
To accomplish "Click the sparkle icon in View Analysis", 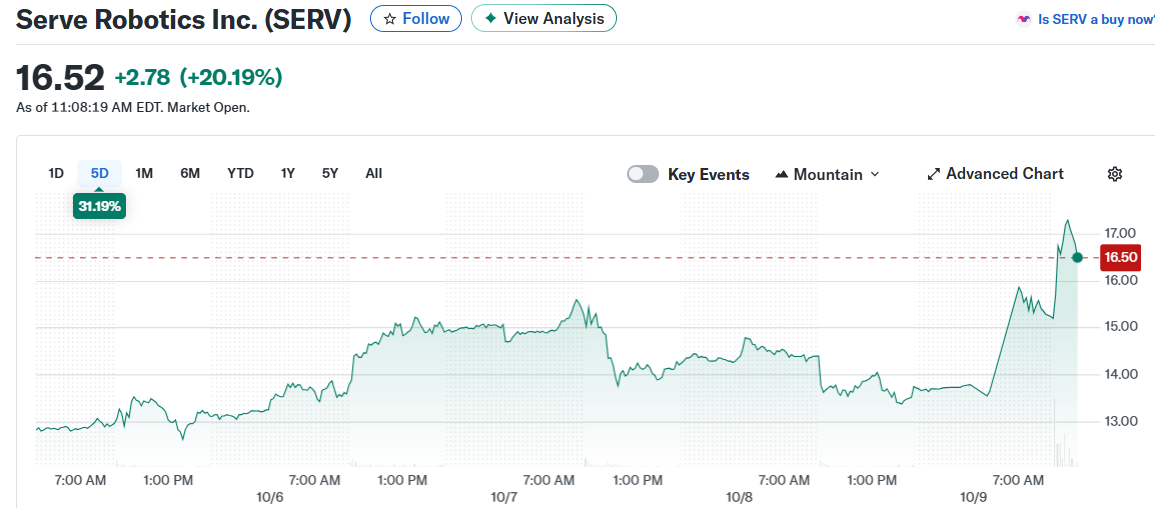I will 490,19.
